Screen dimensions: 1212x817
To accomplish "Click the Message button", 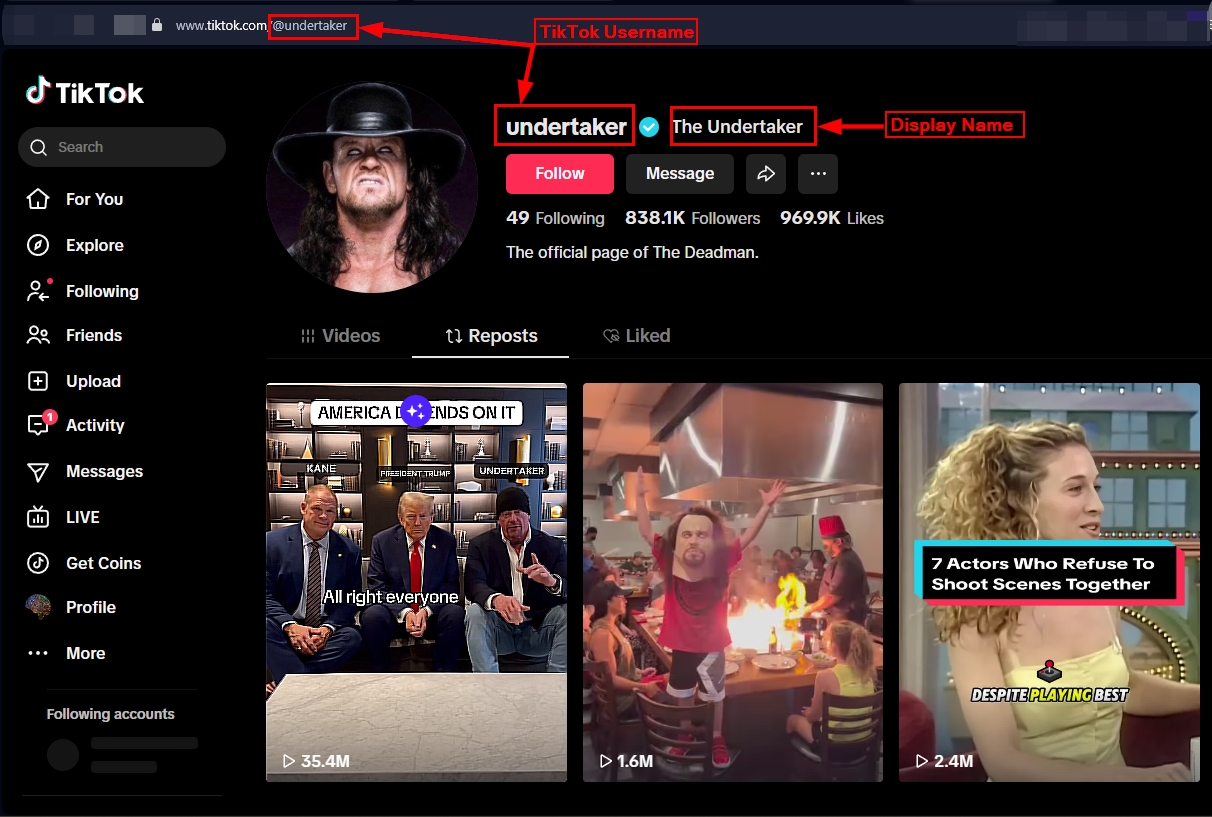I will click(x=680, y=173).
